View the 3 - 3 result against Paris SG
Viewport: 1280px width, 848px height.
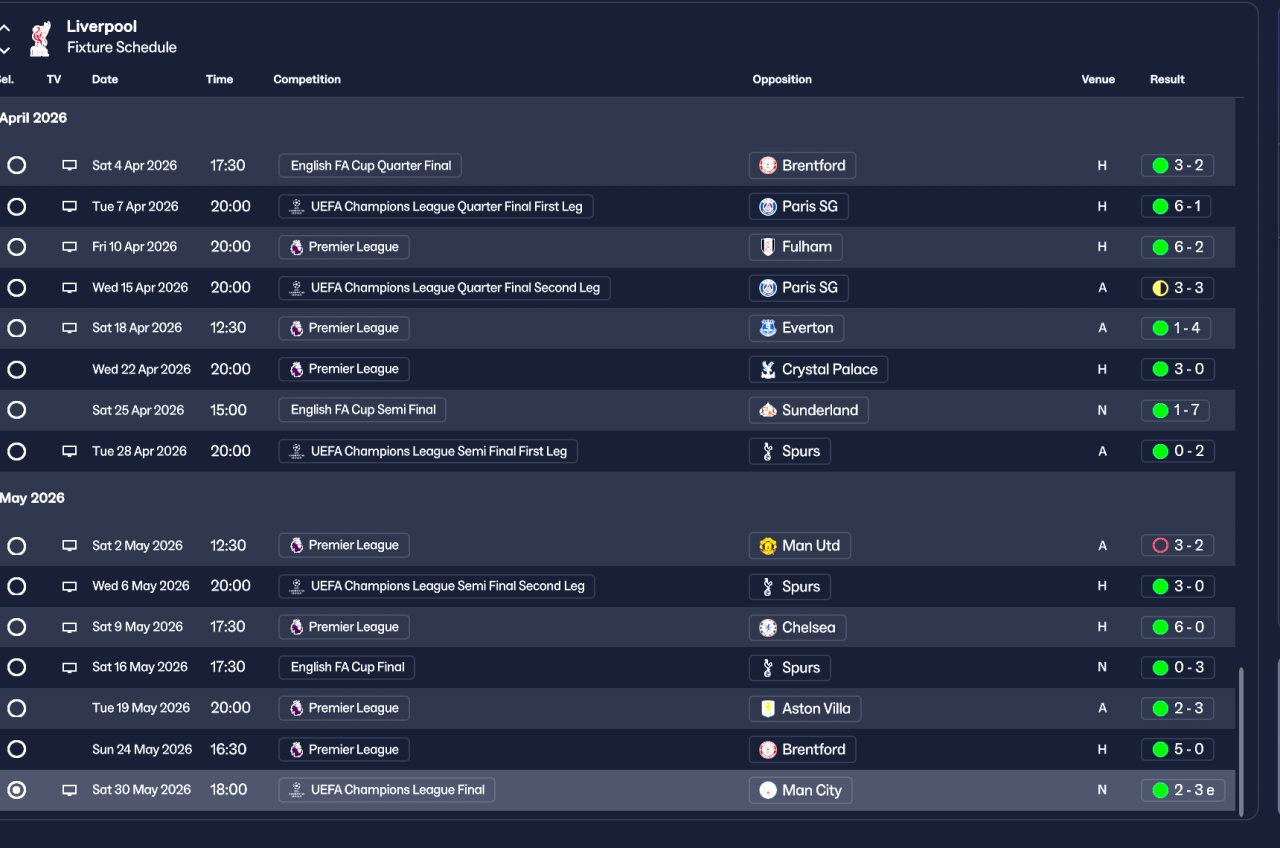tap(1177, 288)
